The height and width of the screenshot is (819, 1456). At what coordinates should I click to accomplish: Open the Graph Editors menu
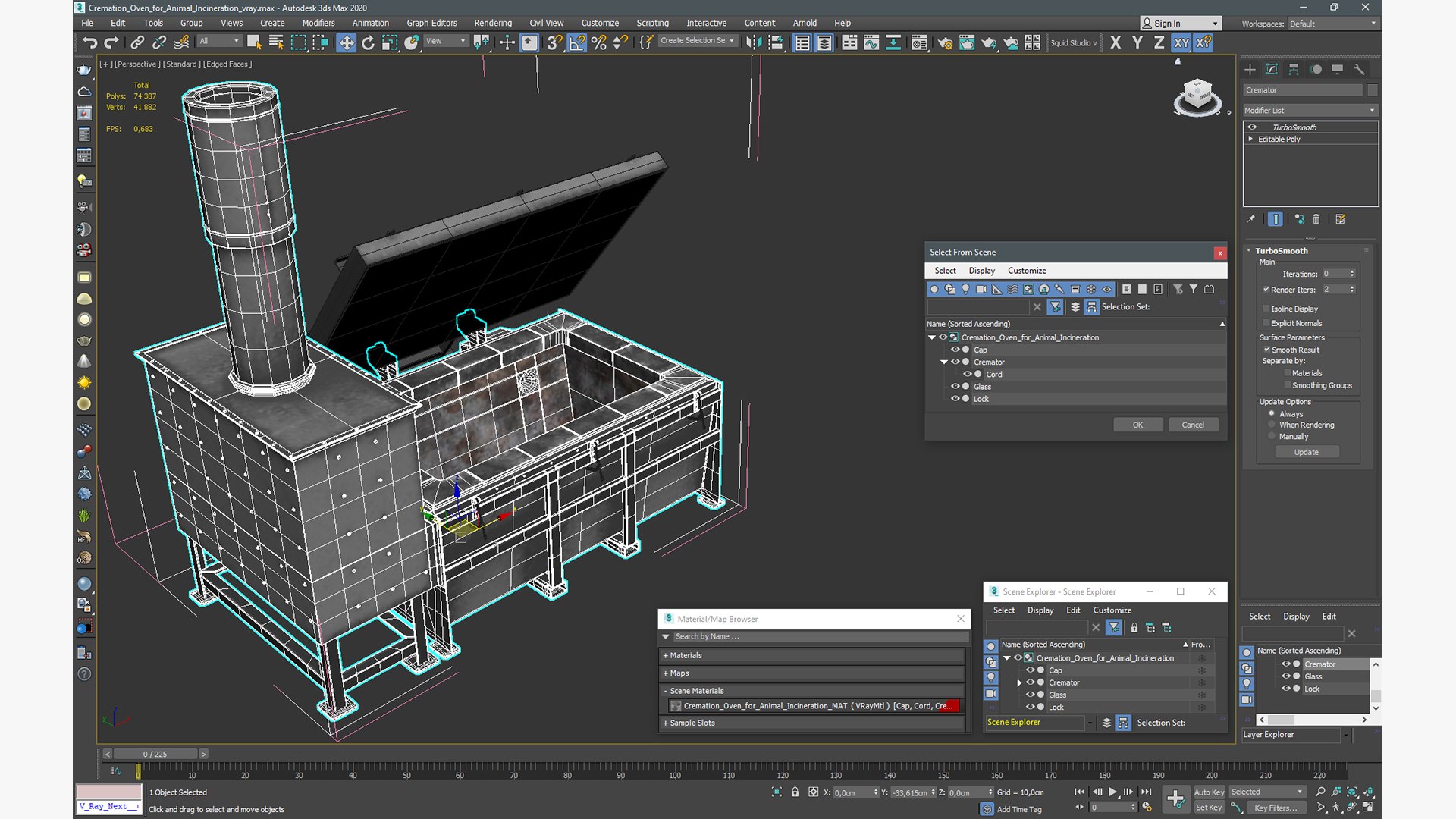pyautogui.click(x=431, y=23)
